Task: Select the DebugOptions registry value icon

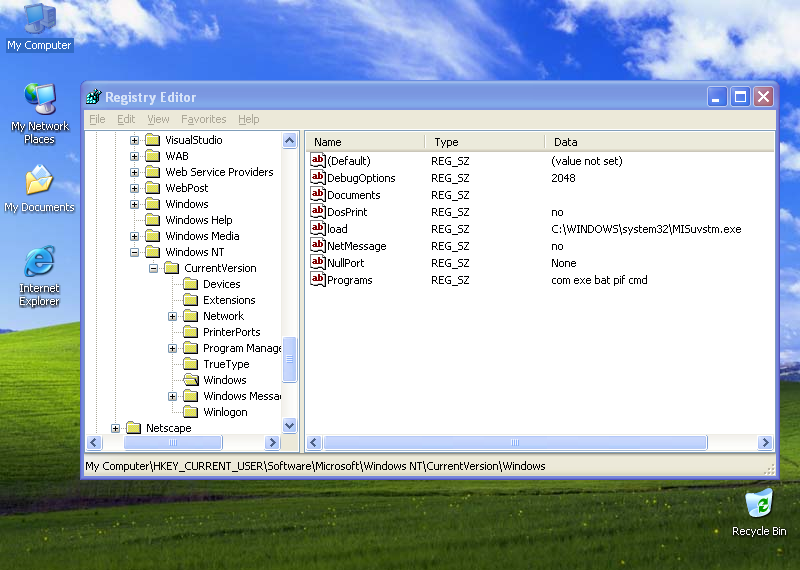Action: click(x=318, y=178)
